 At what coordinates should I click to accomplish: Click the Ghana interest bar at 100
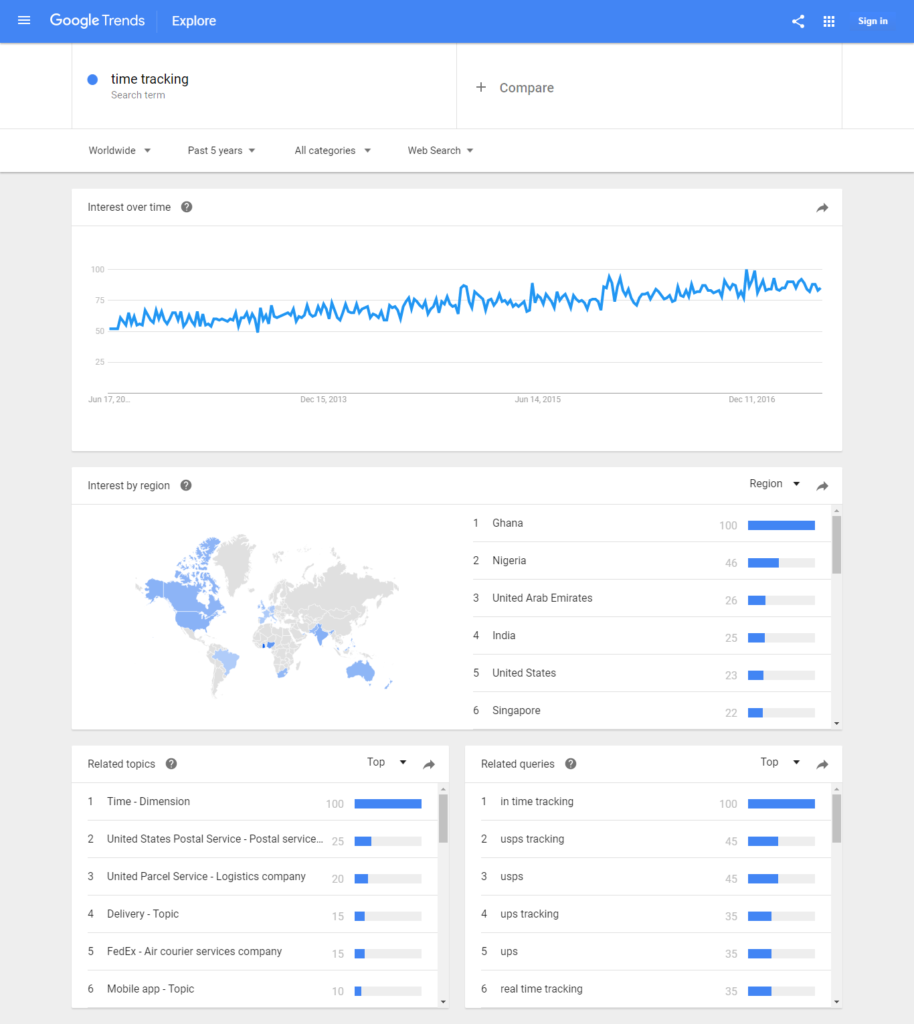(x=781, y=525)
